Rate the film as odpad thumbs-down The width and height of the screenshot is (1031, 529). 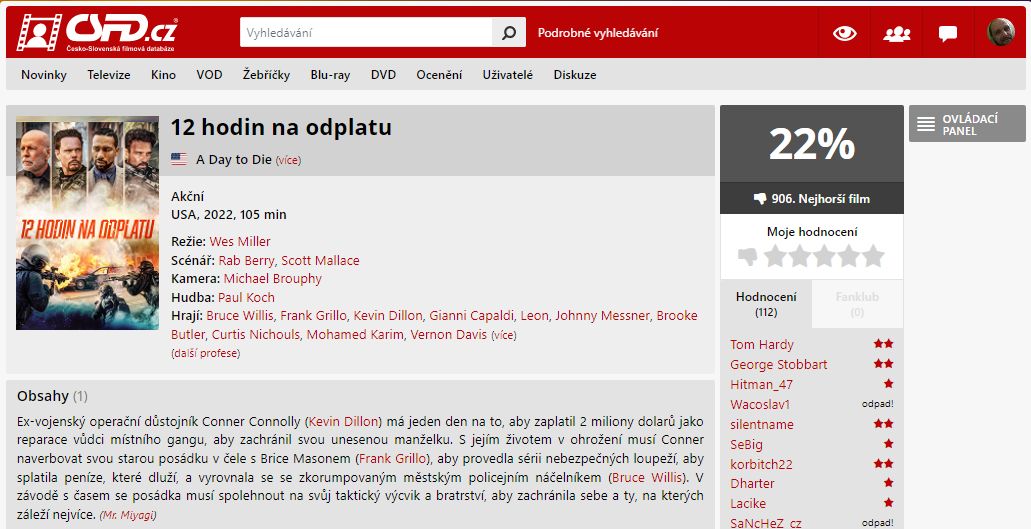click(x=748, y=256)
